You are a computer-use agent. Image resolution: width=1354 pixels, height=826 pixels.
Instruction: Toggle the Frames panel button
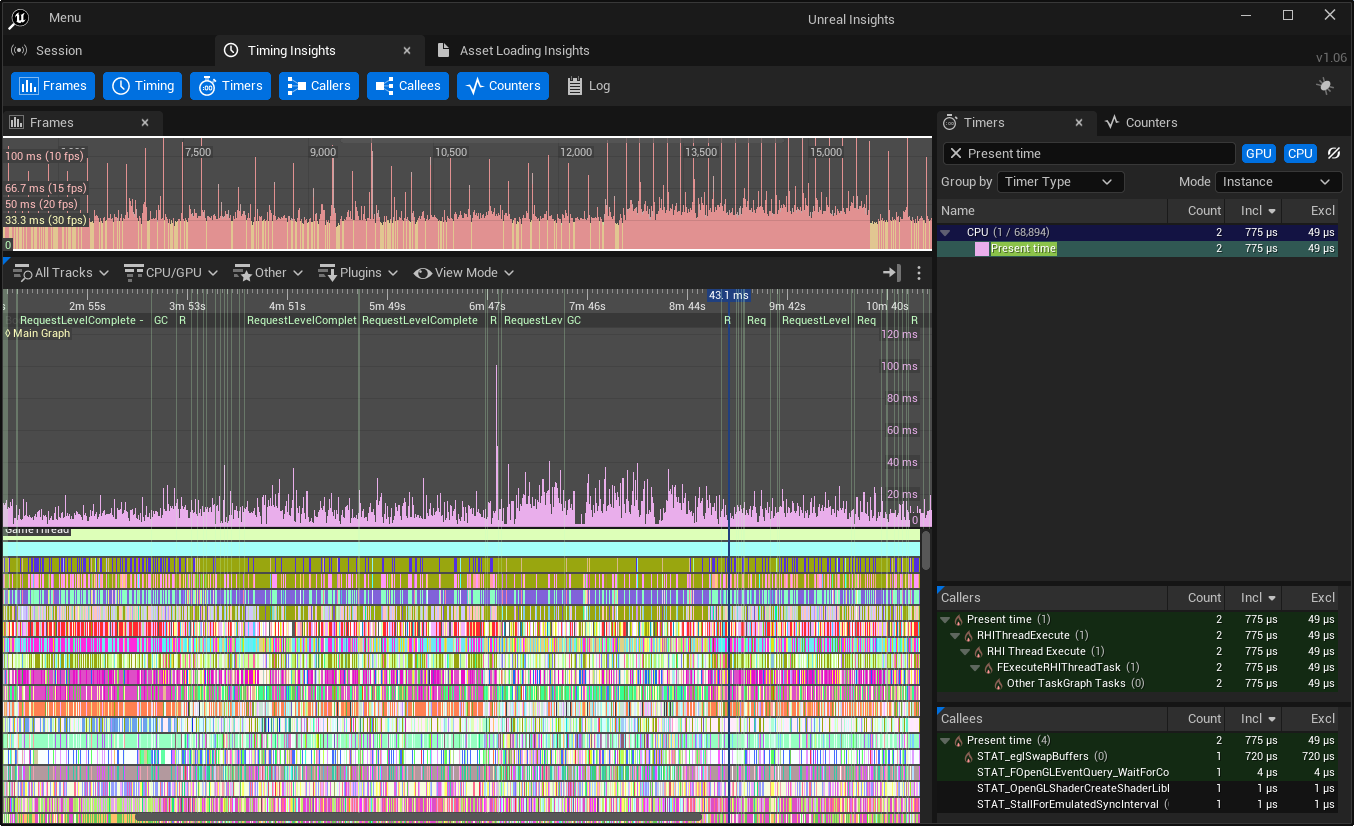click(x=53, y=86)
